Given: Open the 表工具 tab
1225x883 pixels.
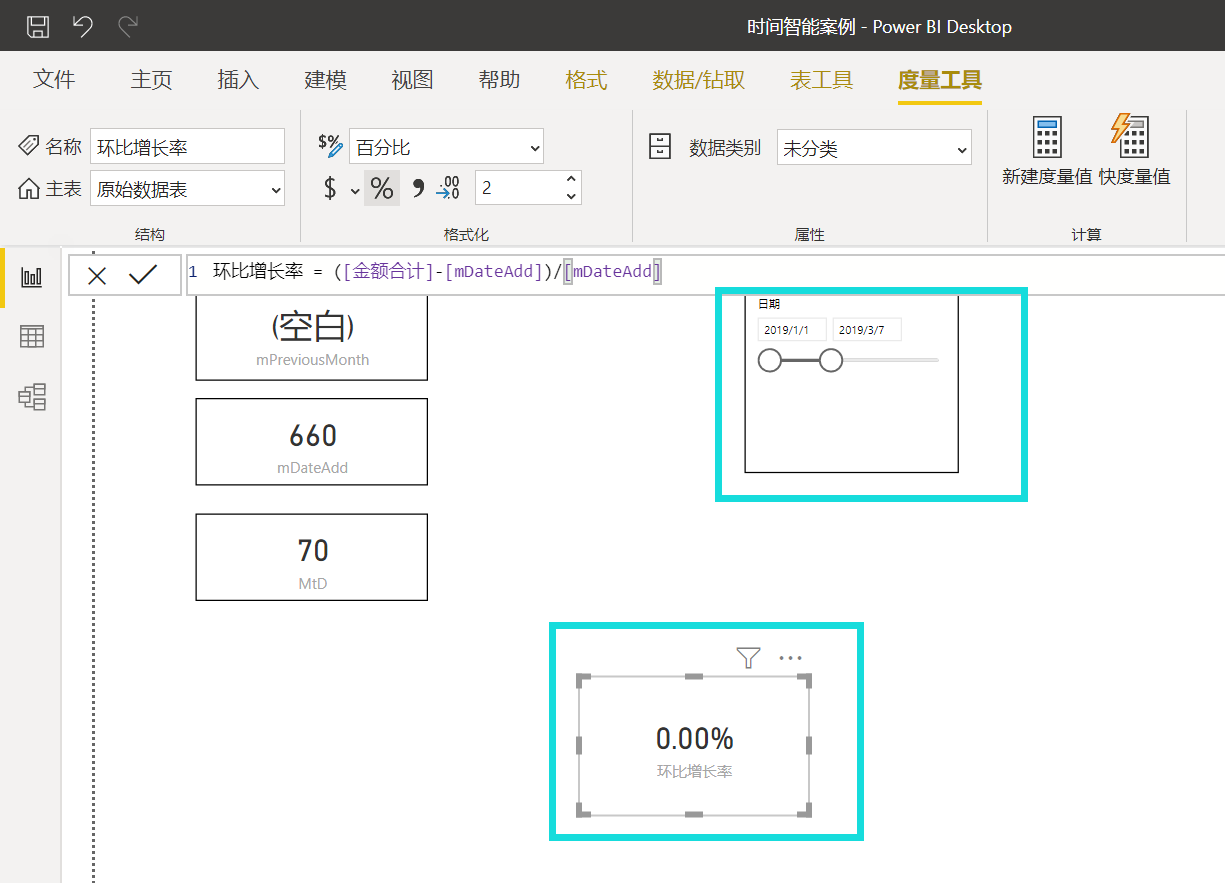Looking at the screenshot, I should tap(821, 80).
